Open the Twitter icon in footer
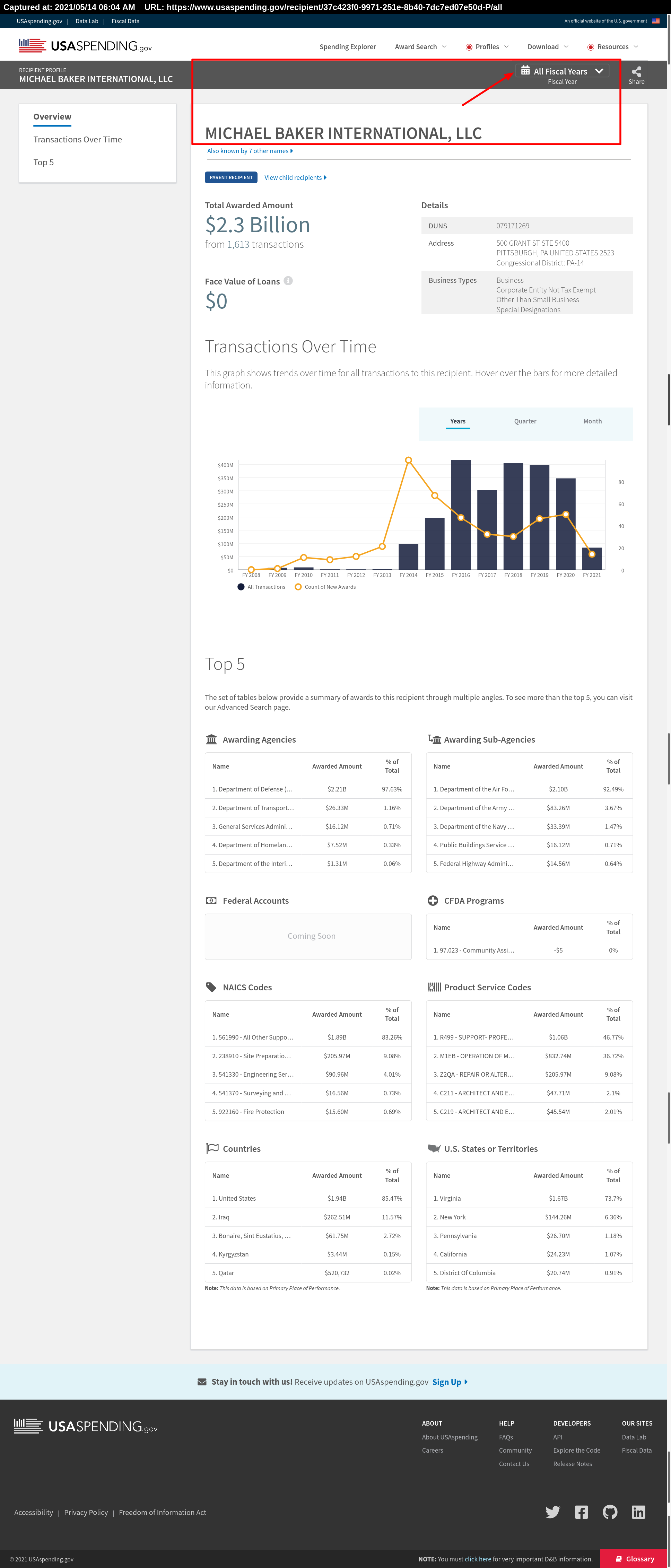 (552, 1512)
